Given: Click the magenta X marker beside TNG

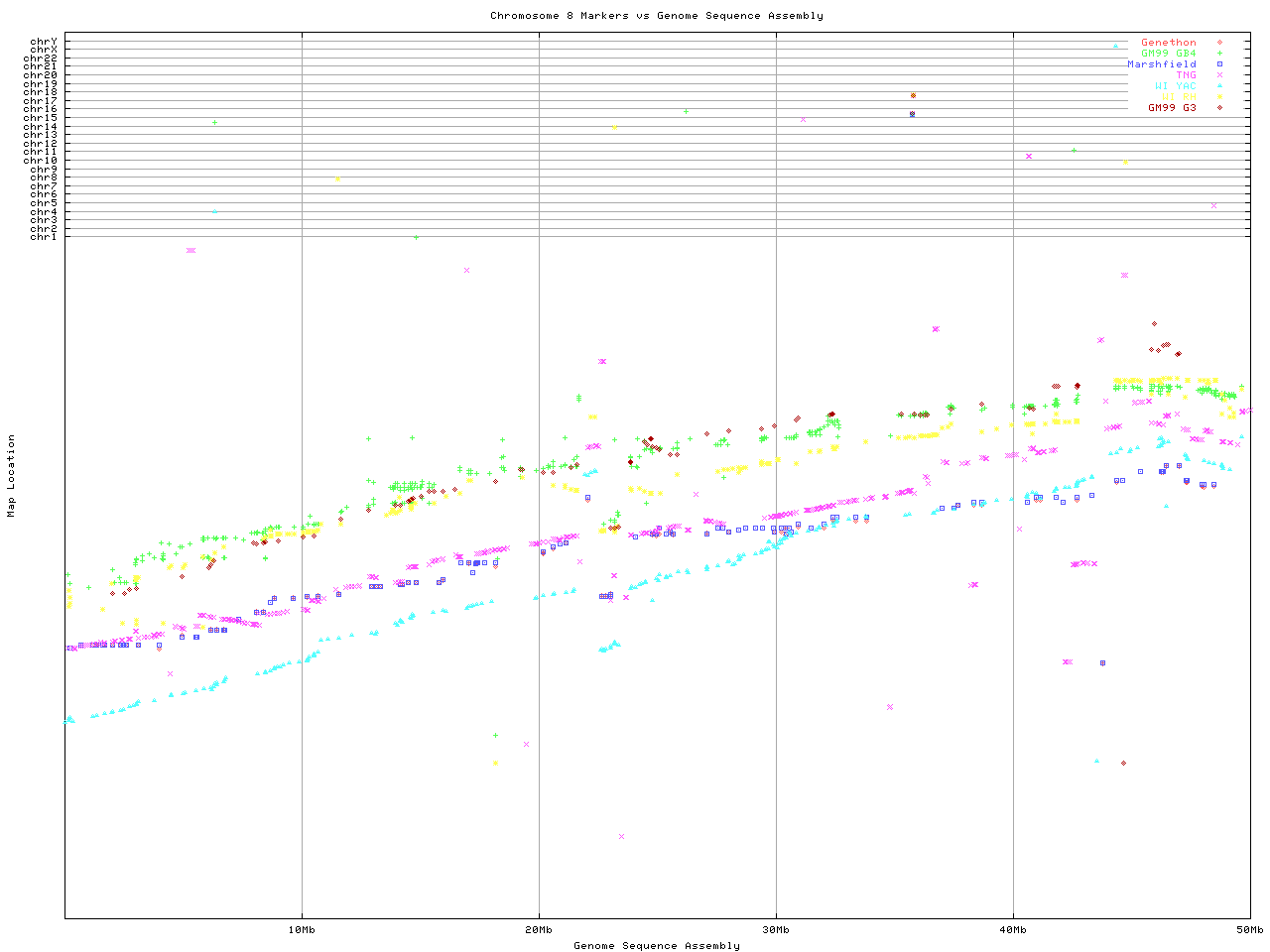Looking at the screenshot, I should pos(1219,75).
